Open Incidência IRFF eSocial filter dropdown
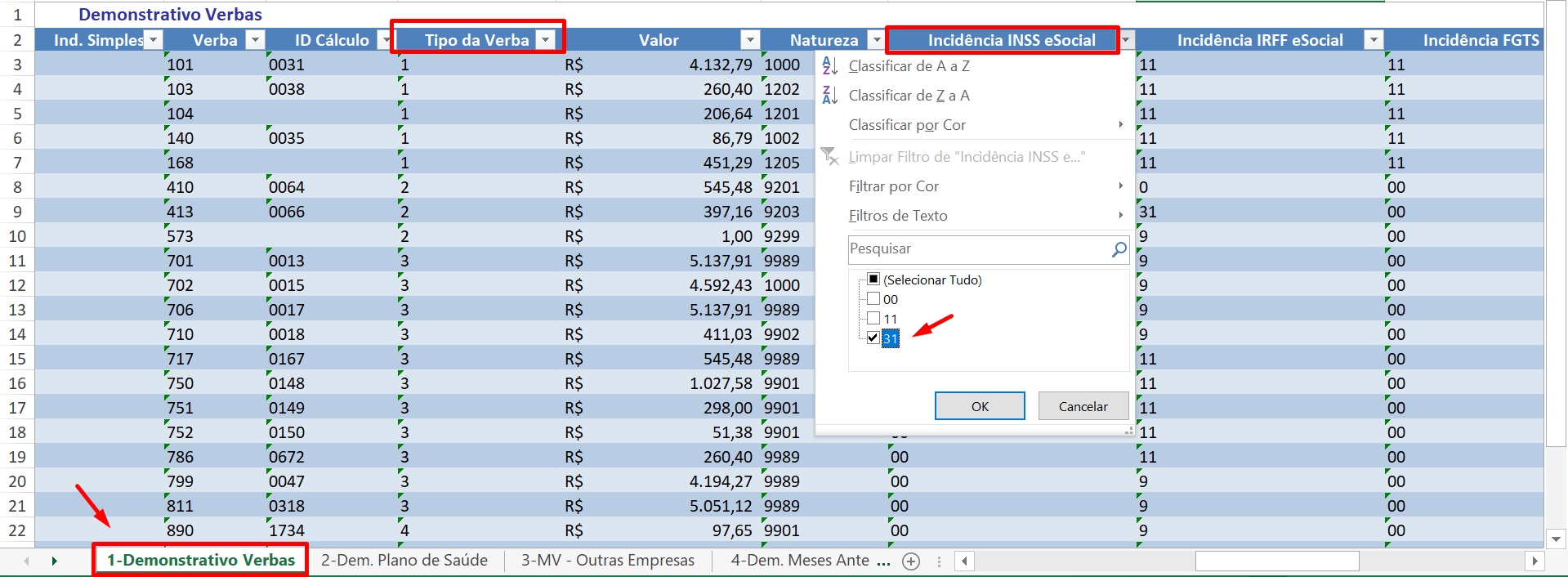The width and height of the screenshot is (1568, 577). [x=1374, y=39]
